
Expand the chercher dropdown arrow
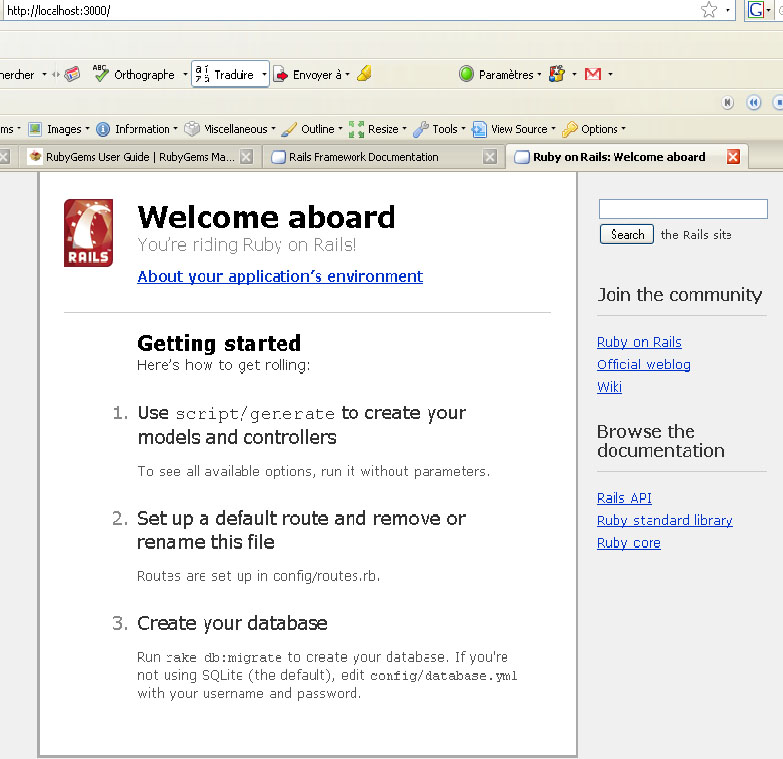44,74
